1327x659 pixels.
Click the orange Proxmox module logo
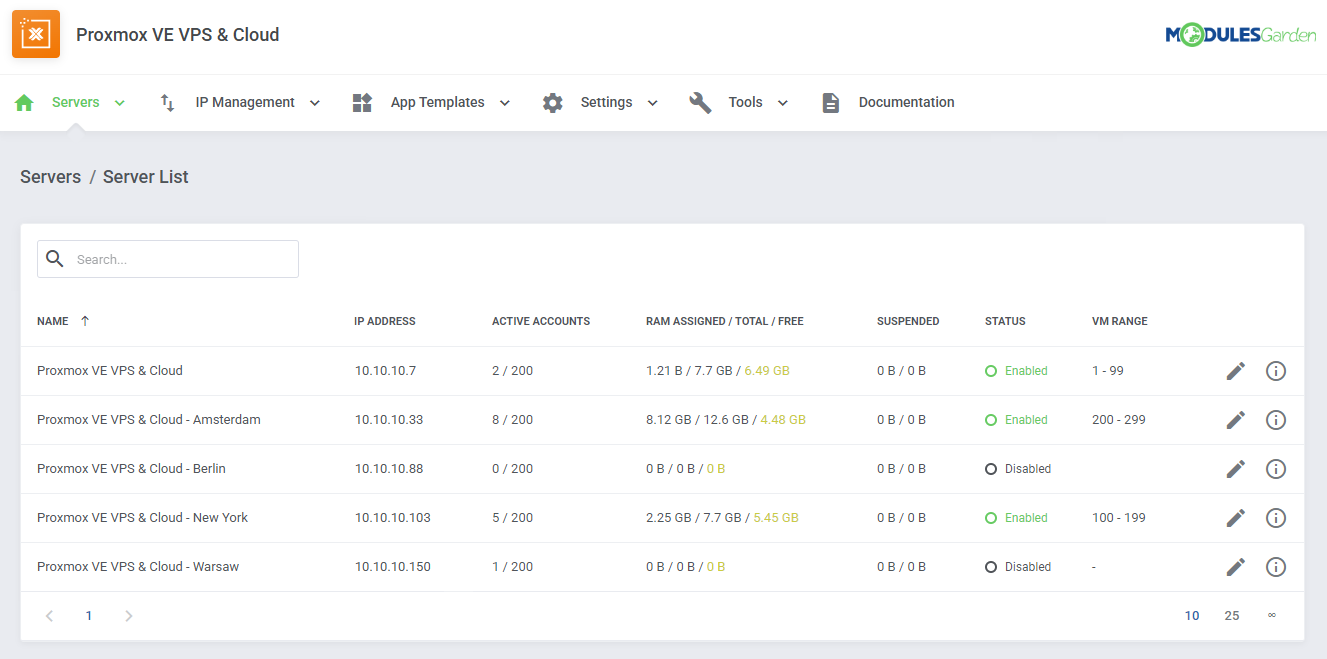pyautogui.click(x=36, y=34)
